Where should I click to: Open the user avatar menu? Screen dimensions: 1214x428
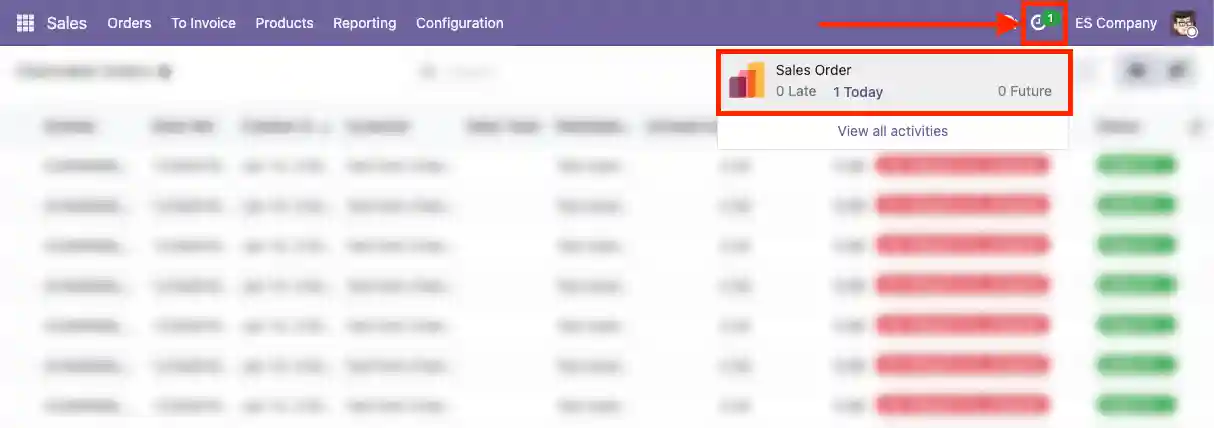coord(1185,23)
